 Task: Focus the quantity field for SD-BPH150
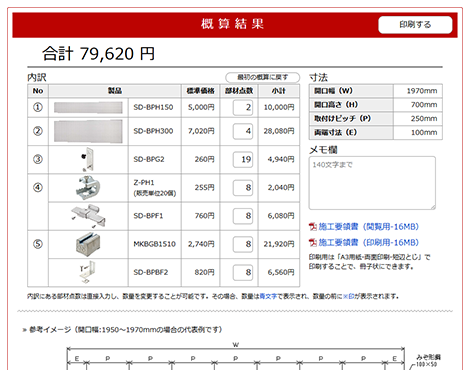click(243, 107)
